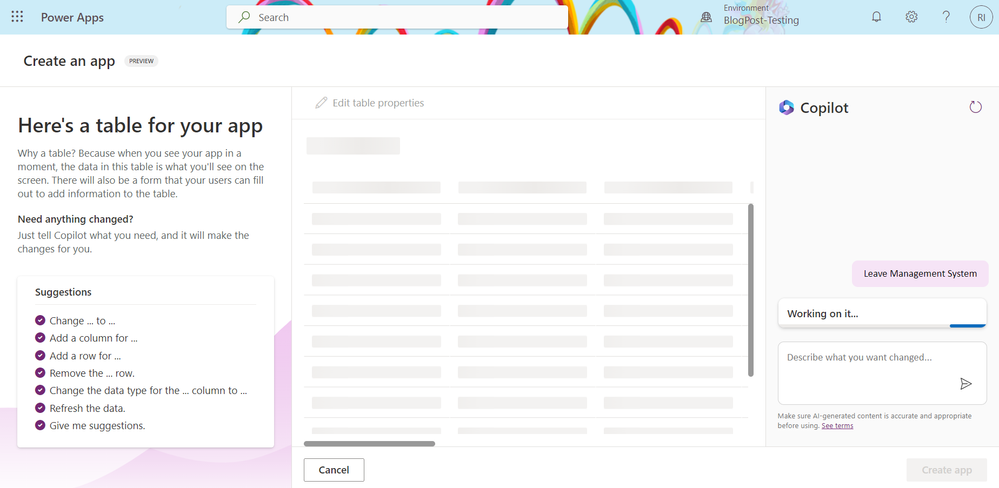Reset the Copilot chat with refresh icon

click(975, 107)
